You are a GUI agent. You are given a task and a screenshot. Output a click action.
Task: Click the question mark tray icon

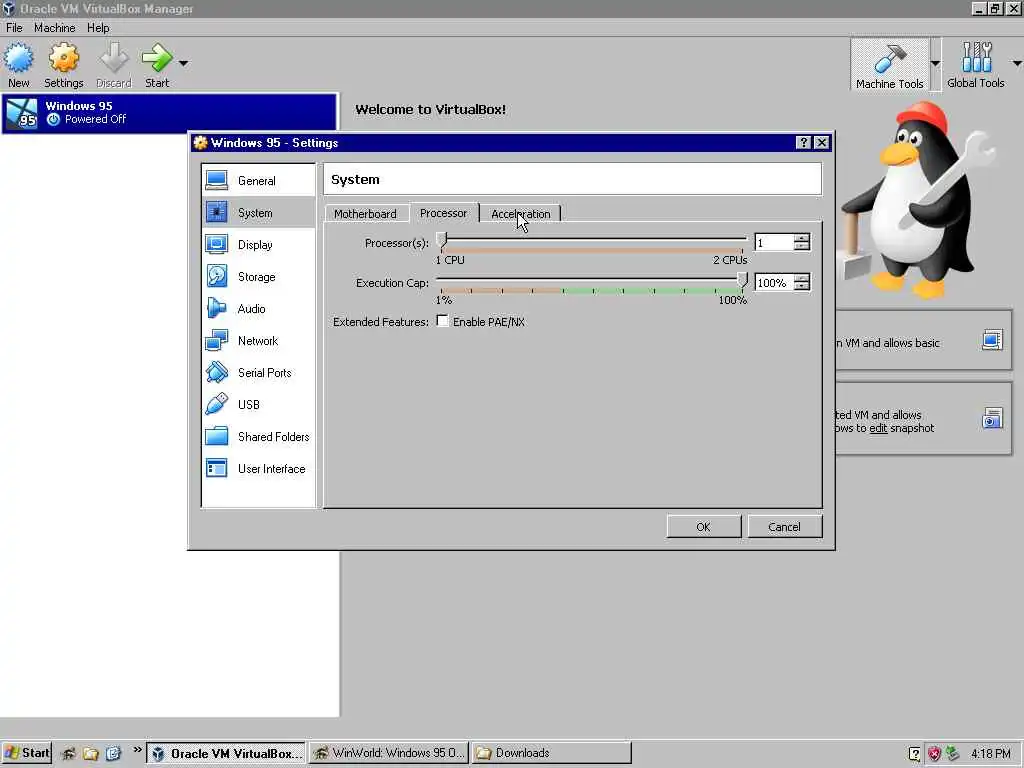tap(914, 754)
